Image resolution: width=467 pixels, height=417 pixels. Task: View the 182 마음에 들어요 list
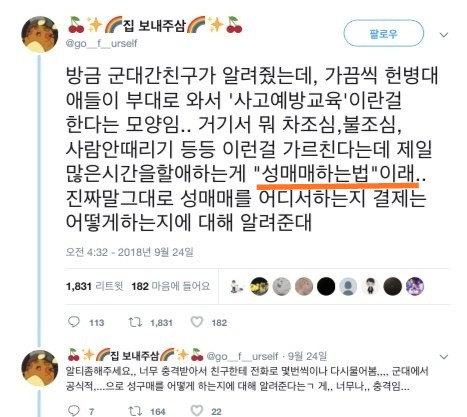[x=171, y=286]
